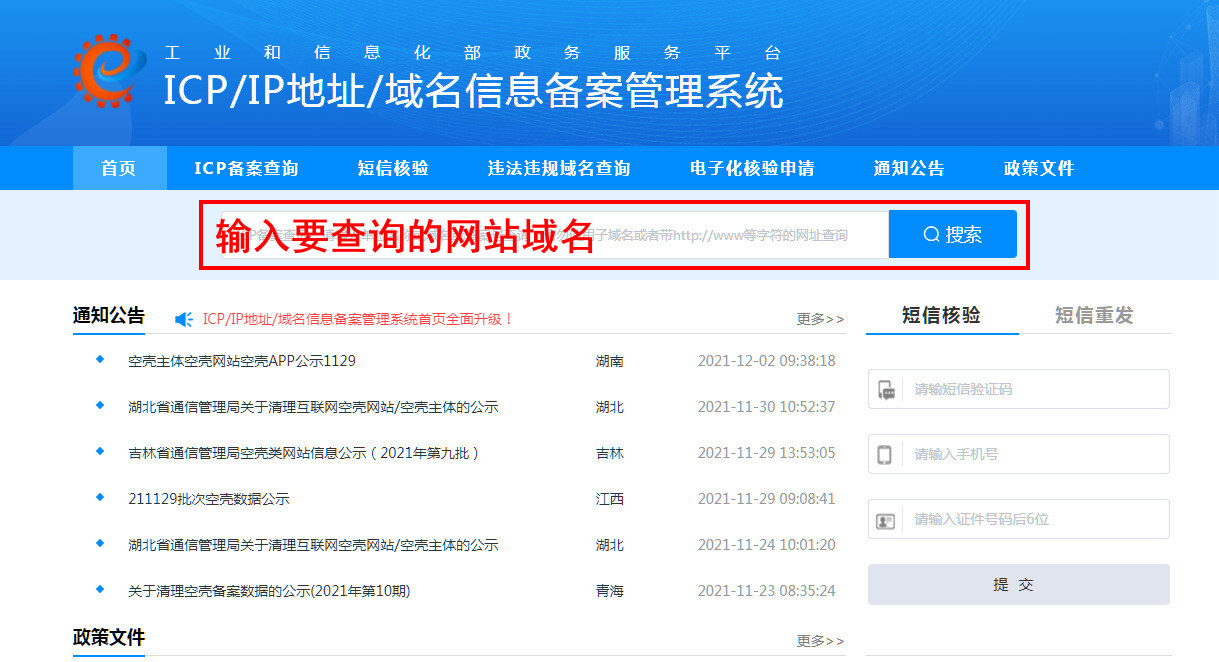This screenshot has height=662, width=1219.
Task: Expand 更多>> beside 政策文件 section
Action: pos(820,641)
